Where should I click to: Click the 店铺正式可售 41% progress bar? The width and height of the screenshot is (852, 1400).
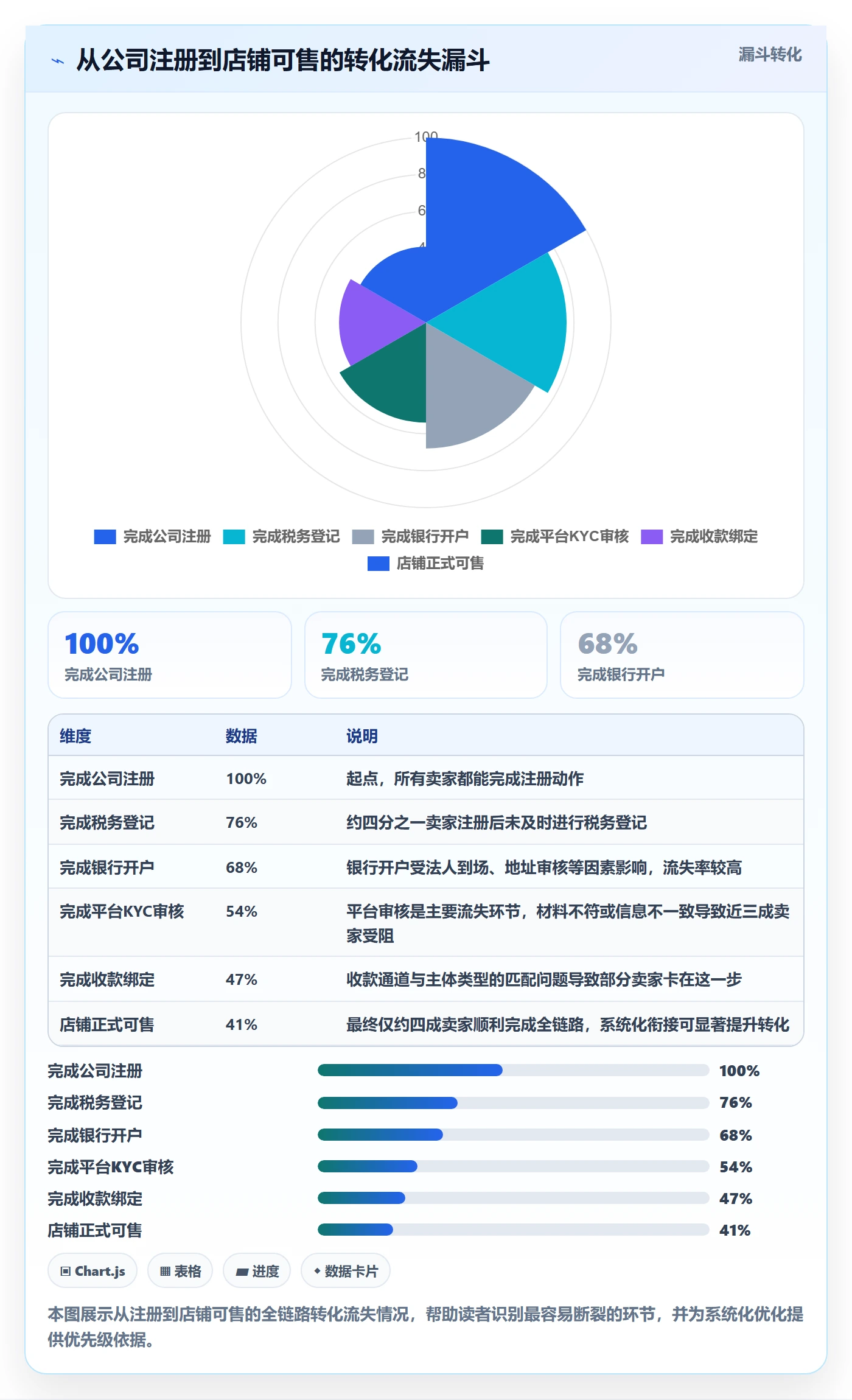click(x=514, y=1230)
